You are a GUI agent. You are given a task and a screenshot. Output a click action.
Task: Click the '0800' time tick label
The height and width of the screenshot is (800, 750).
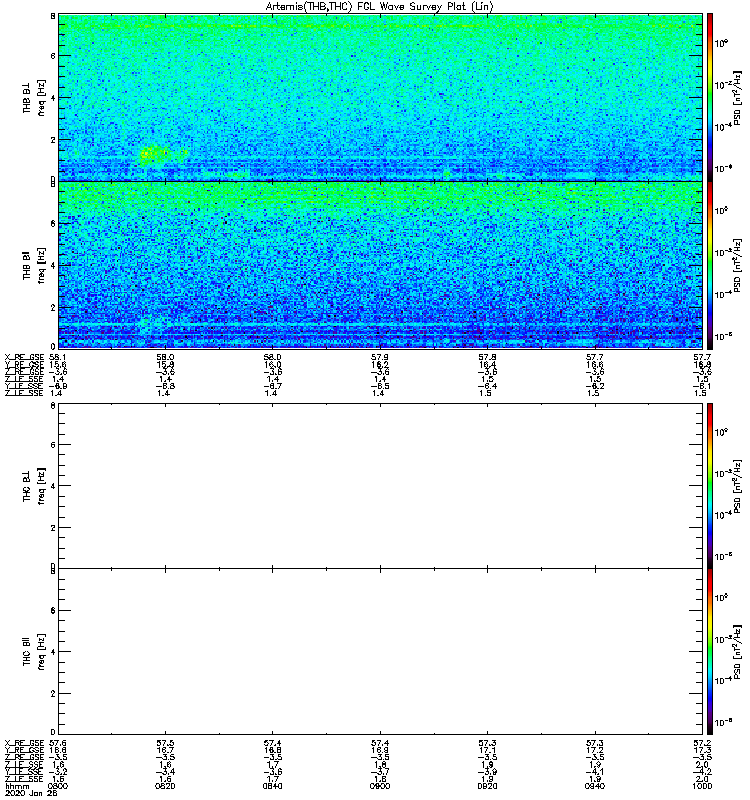(x=58, y=786)
